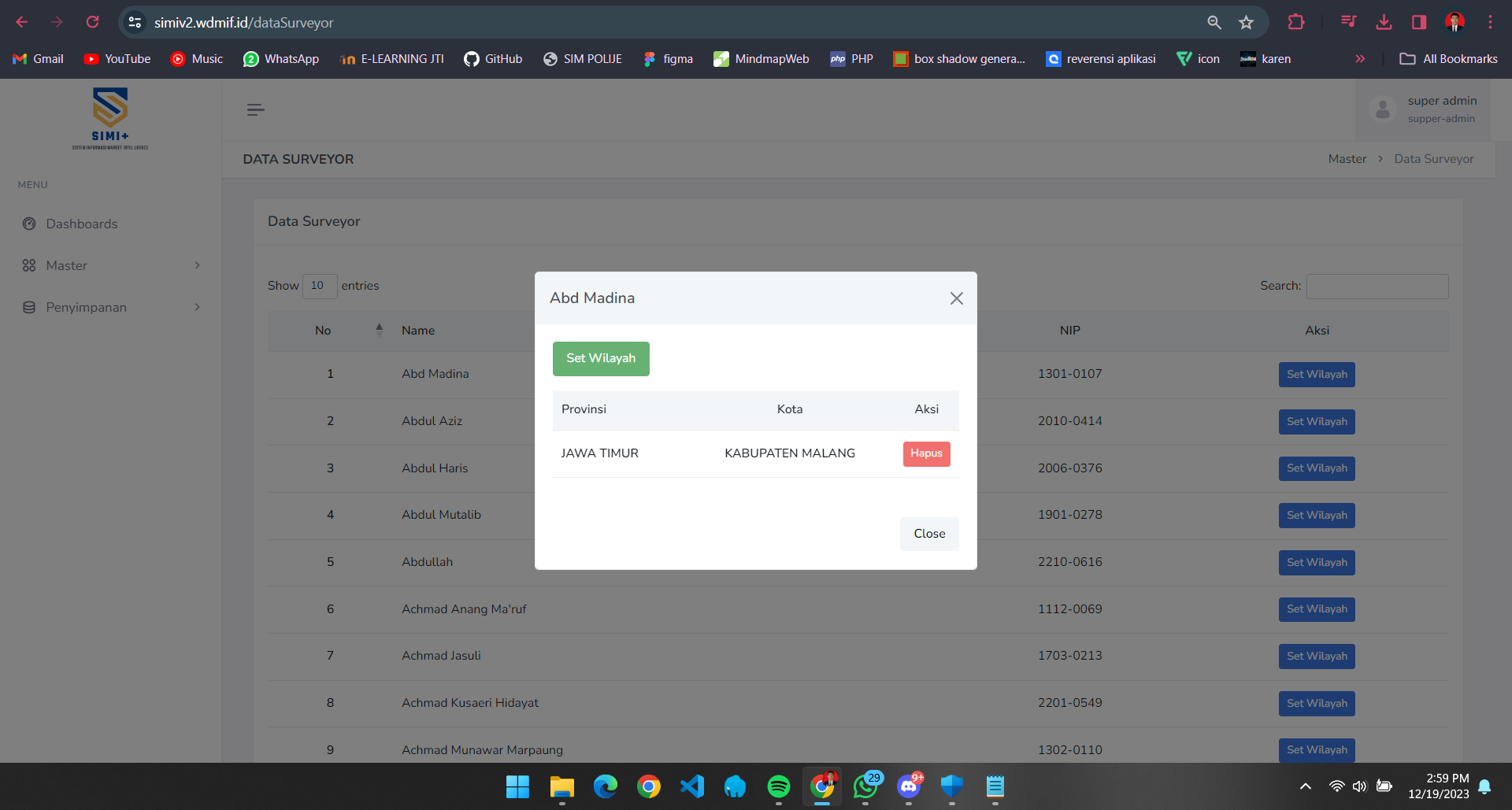Delete Kabupaten Malang with Hapus button
The height and width of the screenshot is (810, 1512).
coord(926,453)
